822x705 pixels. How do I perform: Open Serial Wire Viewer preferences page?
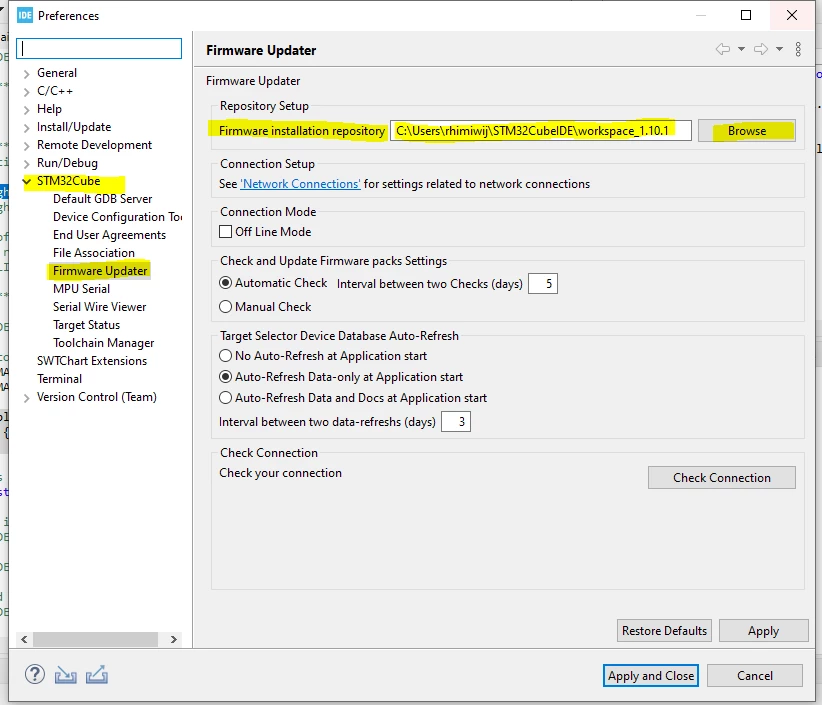[100, 307]
